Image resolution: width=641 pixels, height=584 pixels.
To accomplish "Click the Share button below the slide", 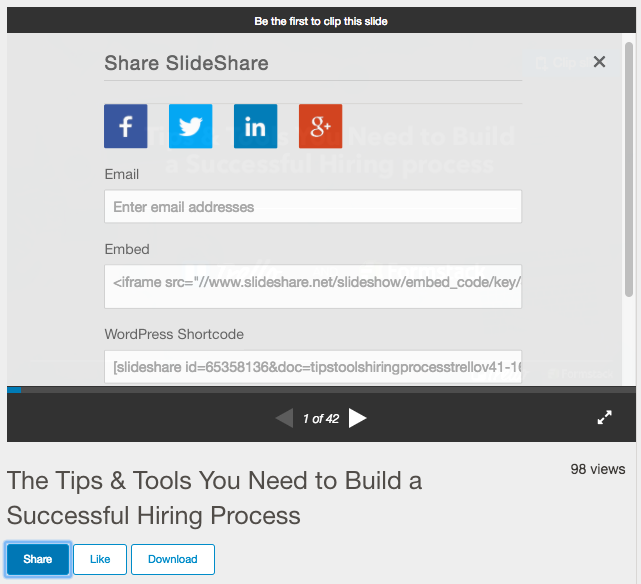I will pos(38,559).
